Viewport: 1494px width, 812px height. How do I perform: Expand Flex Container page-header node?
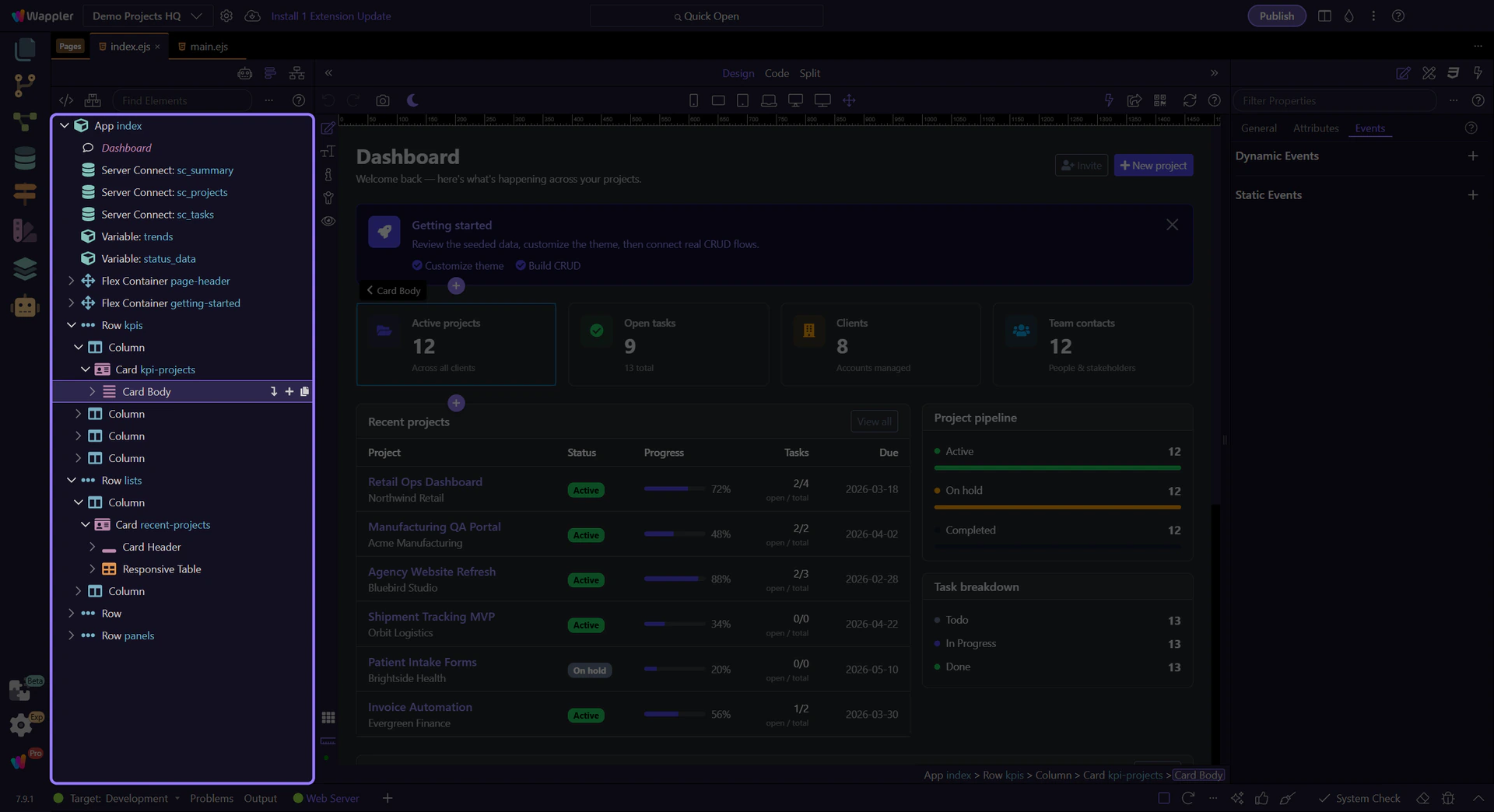(71, 281)
